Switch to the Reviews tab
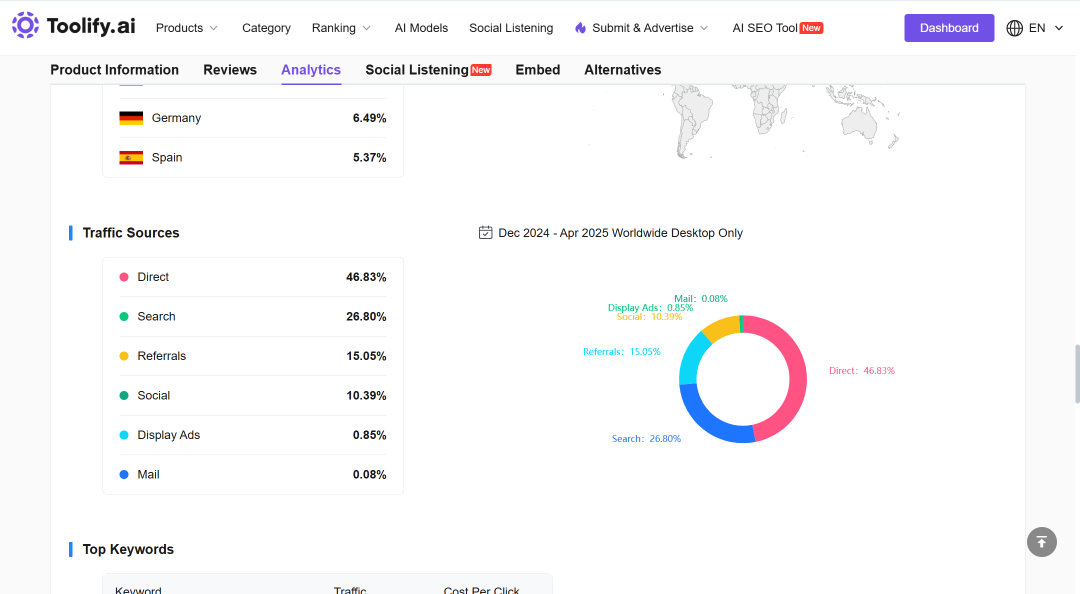This screenshot has width=1080, height=594. click(230, 70)
